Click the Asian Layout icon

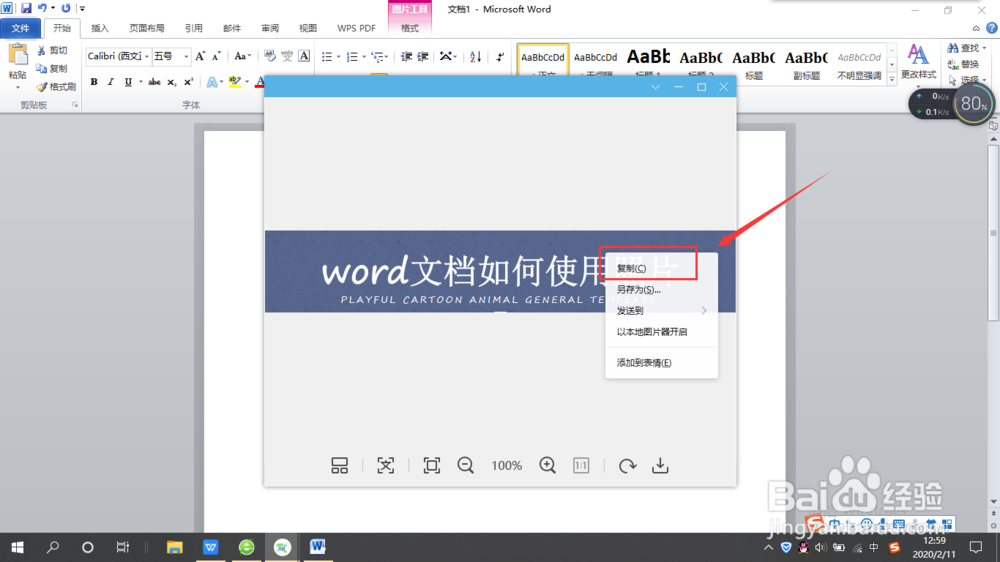(446, 57)
